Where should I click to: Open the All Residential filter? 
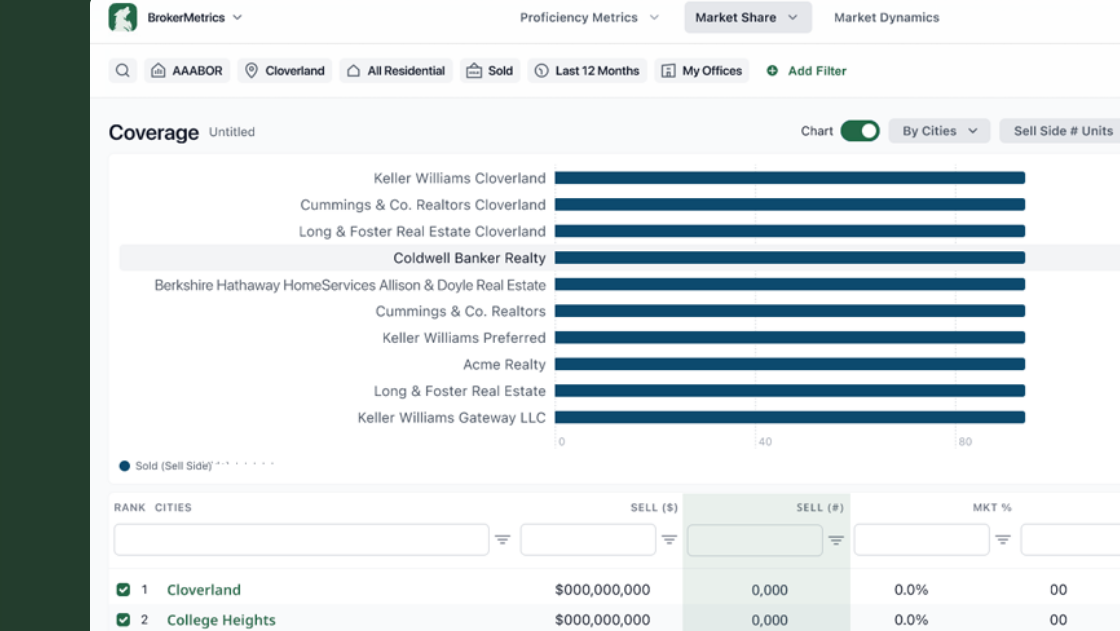point(396,71)
